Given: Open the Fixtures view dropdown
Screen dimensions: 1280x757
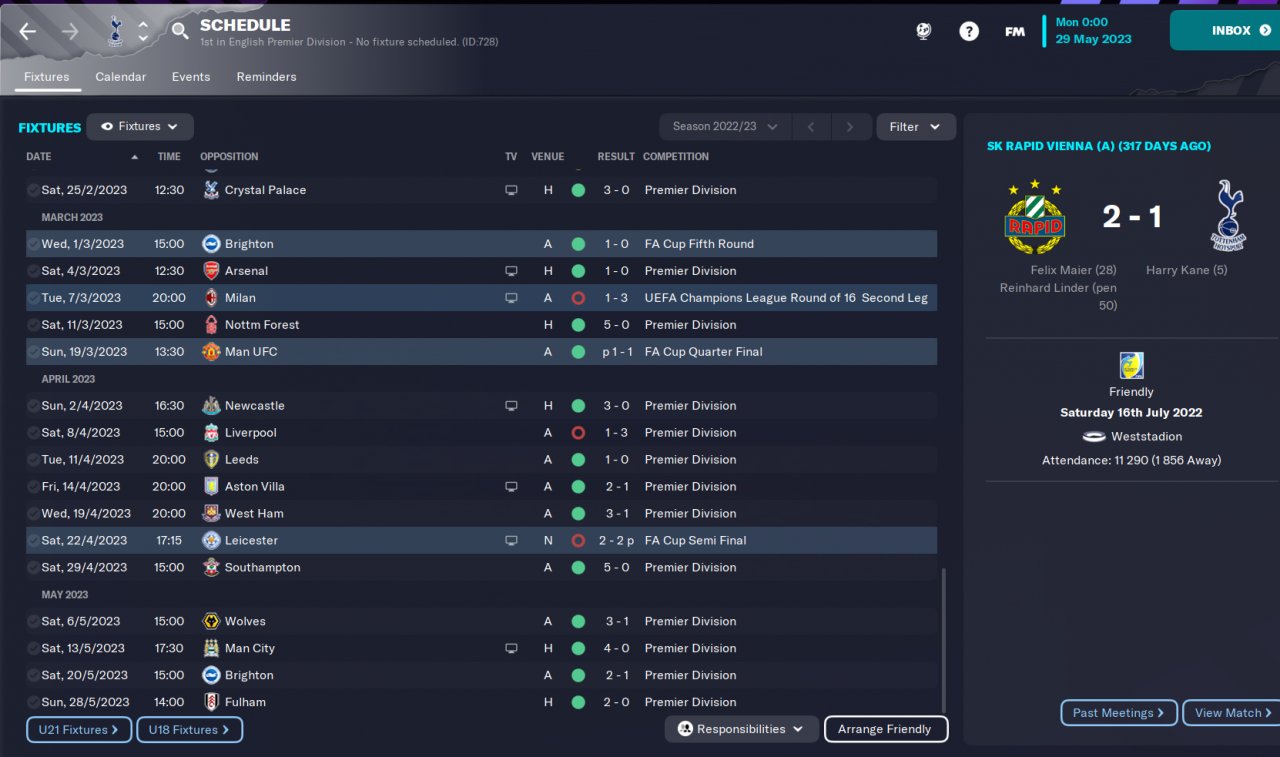Looking at the screenshot, I should pyautogui.click(x=140, y=127).
